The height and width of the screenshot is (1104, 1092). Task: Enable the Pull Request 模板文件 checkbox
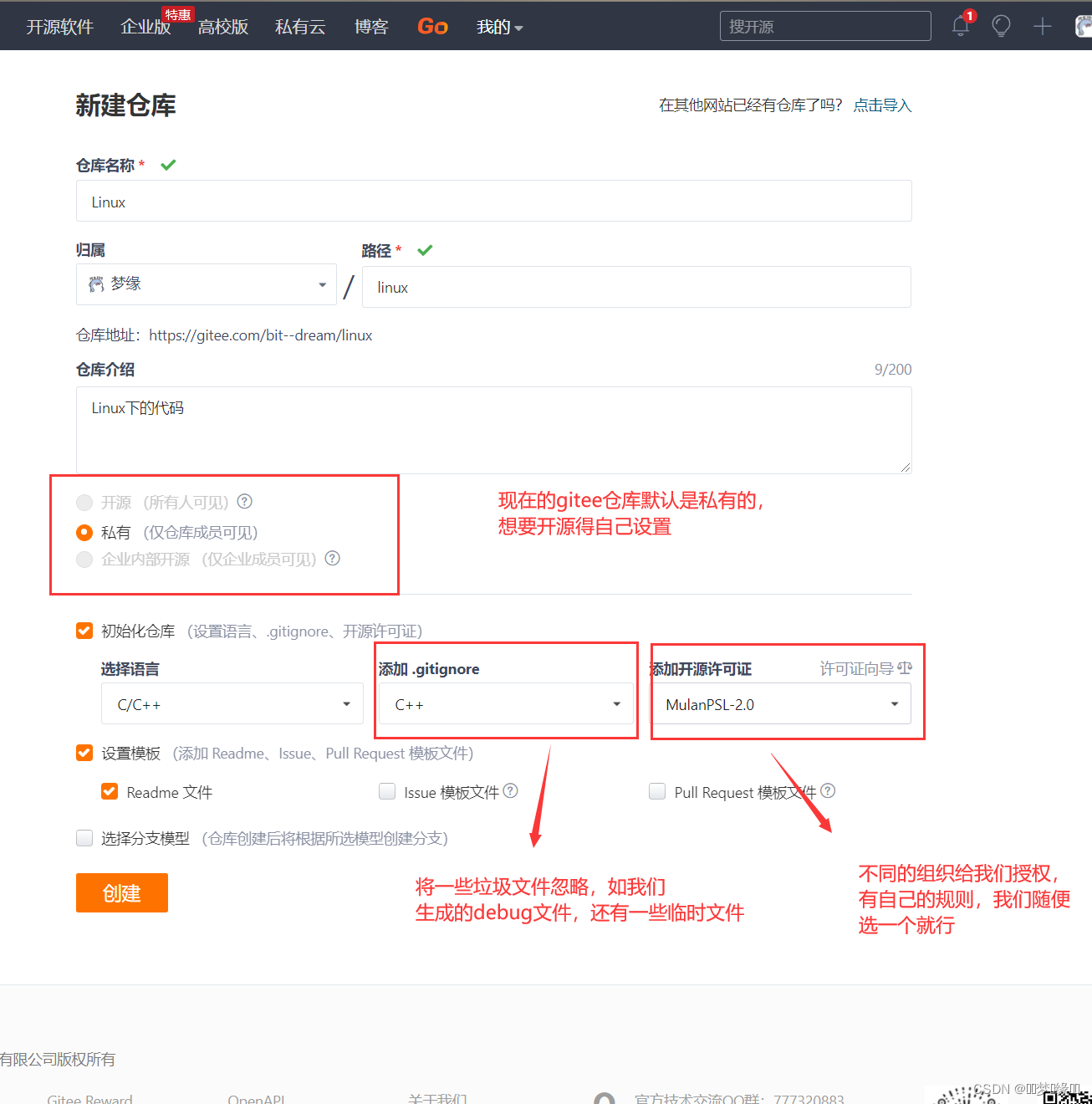point(657,791)
